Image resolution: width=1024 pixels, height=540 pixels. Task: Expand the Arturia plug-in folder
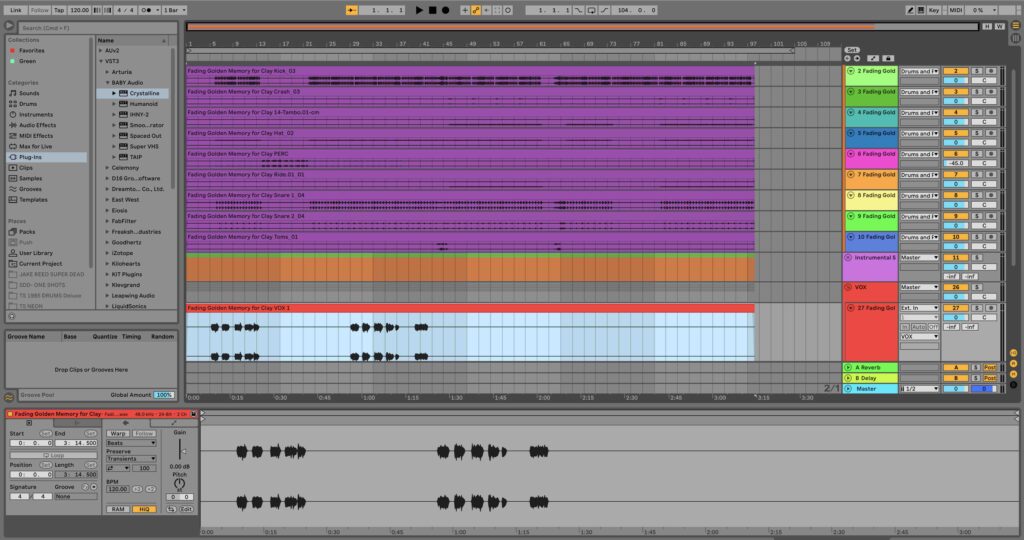108,72
